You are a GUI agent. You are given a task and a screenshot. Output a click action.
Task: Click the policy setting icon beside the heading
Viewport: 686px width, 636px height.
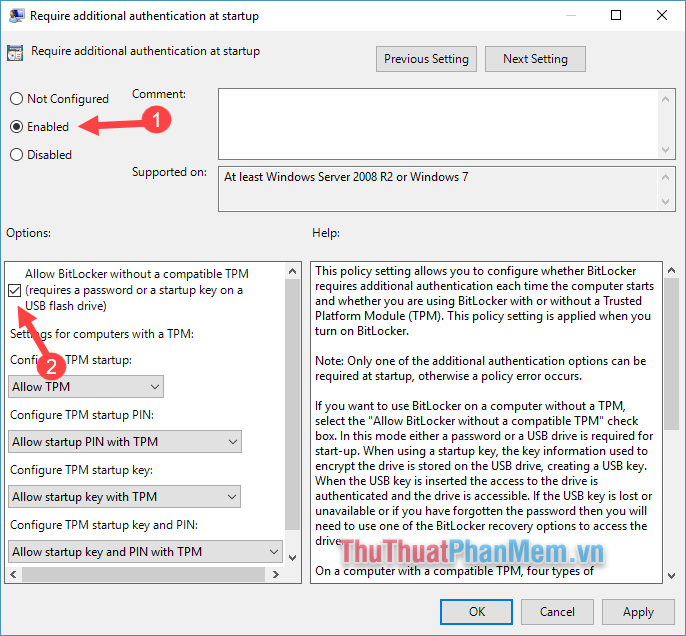pos(15,52)
